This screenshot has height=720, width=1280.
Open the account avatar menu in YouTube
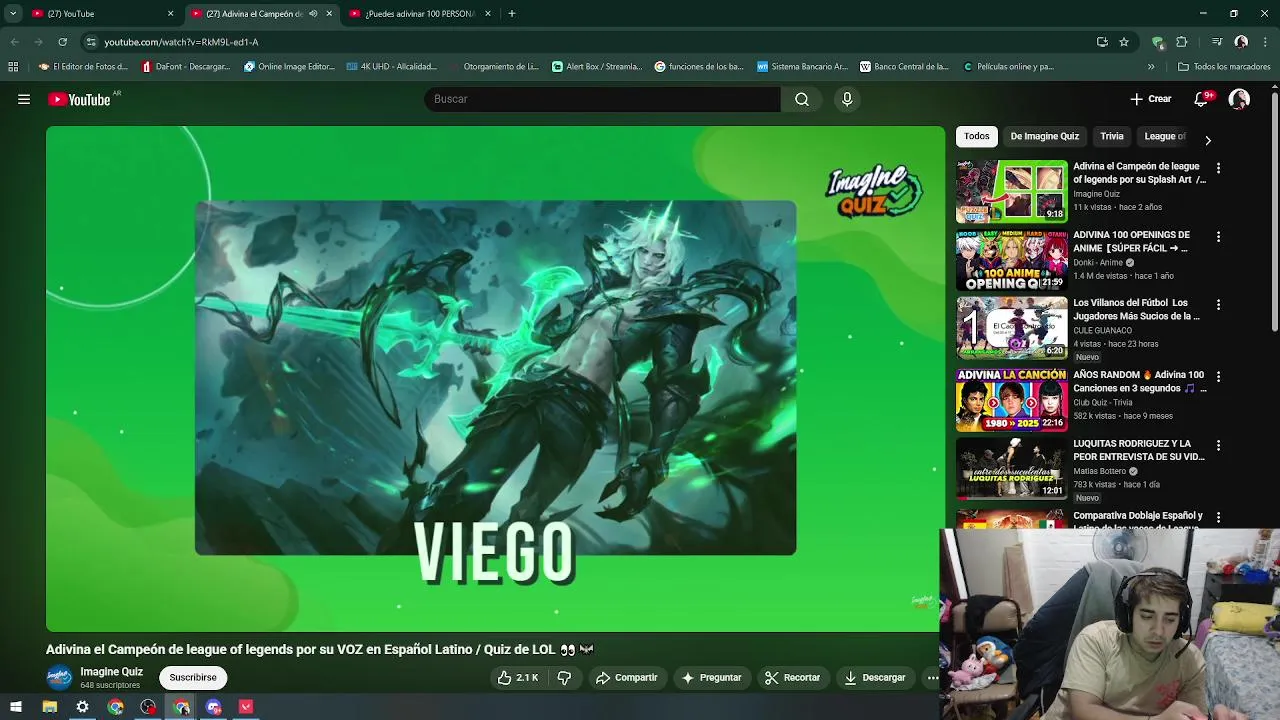(x=1239, y=99)
